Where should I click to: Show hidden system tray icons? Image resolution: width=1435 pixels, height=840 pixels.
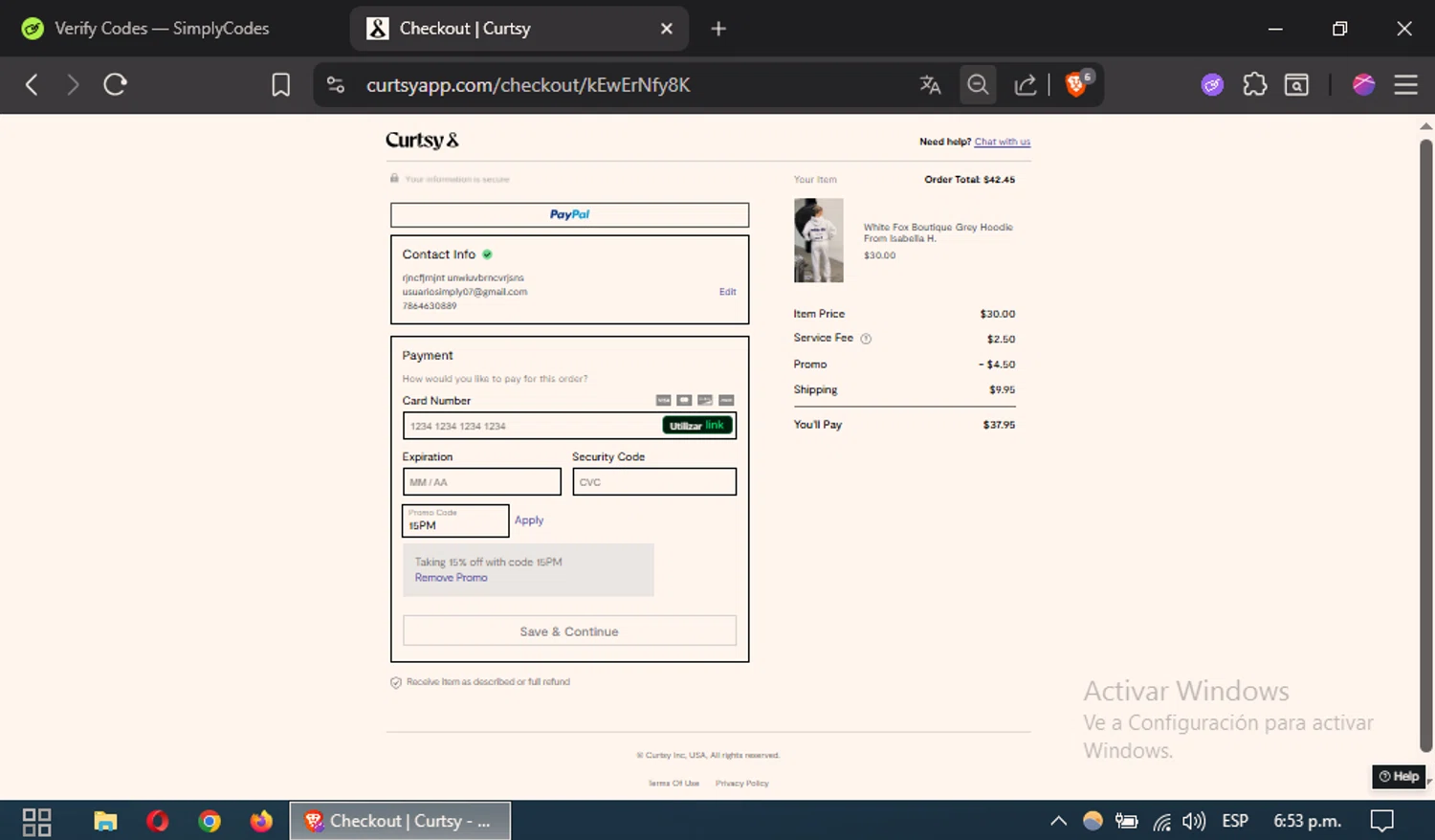(x=1058, y=821)
